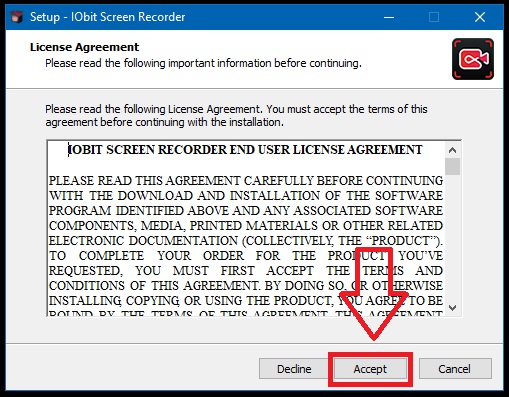The width and height of the screenshot is (509, 397).
Task: Click the 'License Agreement' header text
Action: click(84, 47)
